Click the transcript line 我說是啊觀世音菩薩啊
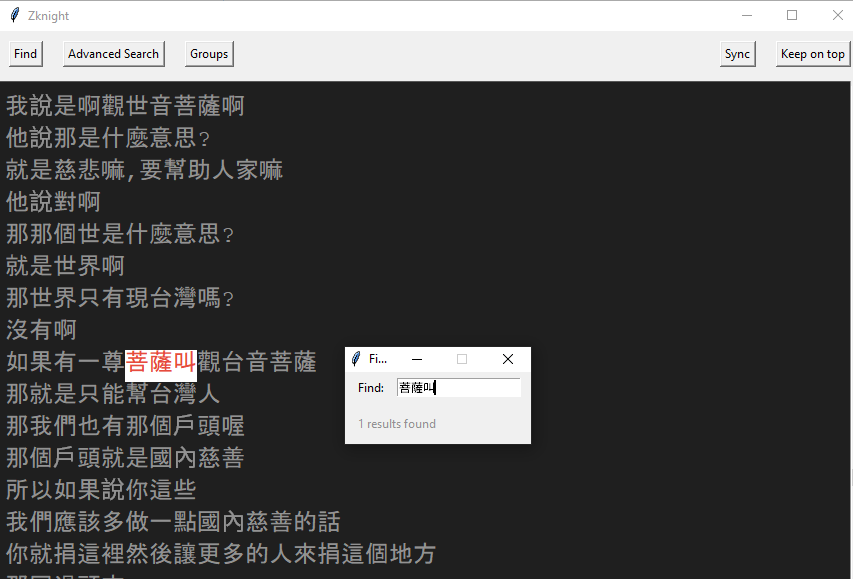 point(125,105)
